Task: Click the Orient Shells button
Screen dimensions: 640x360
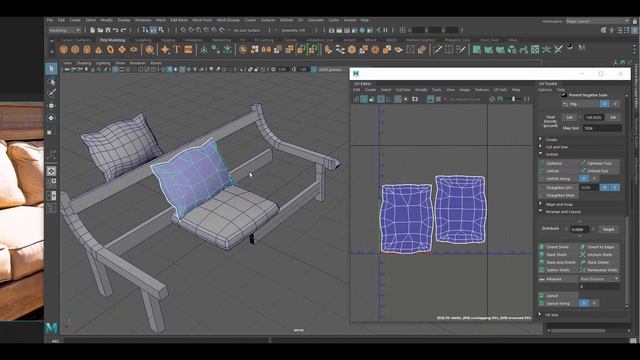Action: point(558,247)
